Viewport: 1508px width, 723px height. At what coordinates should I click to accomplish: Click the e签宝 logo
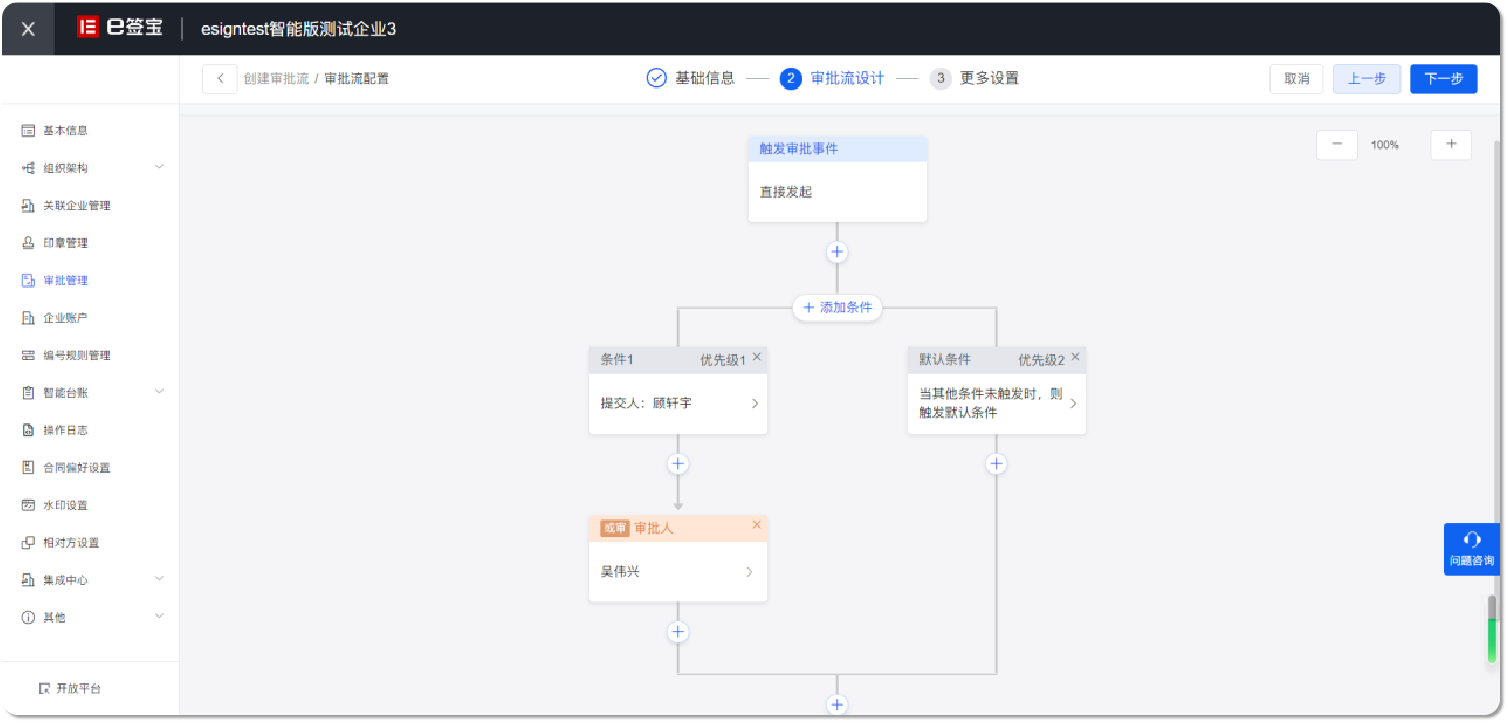pyautogui.click(x=120, y=28)
